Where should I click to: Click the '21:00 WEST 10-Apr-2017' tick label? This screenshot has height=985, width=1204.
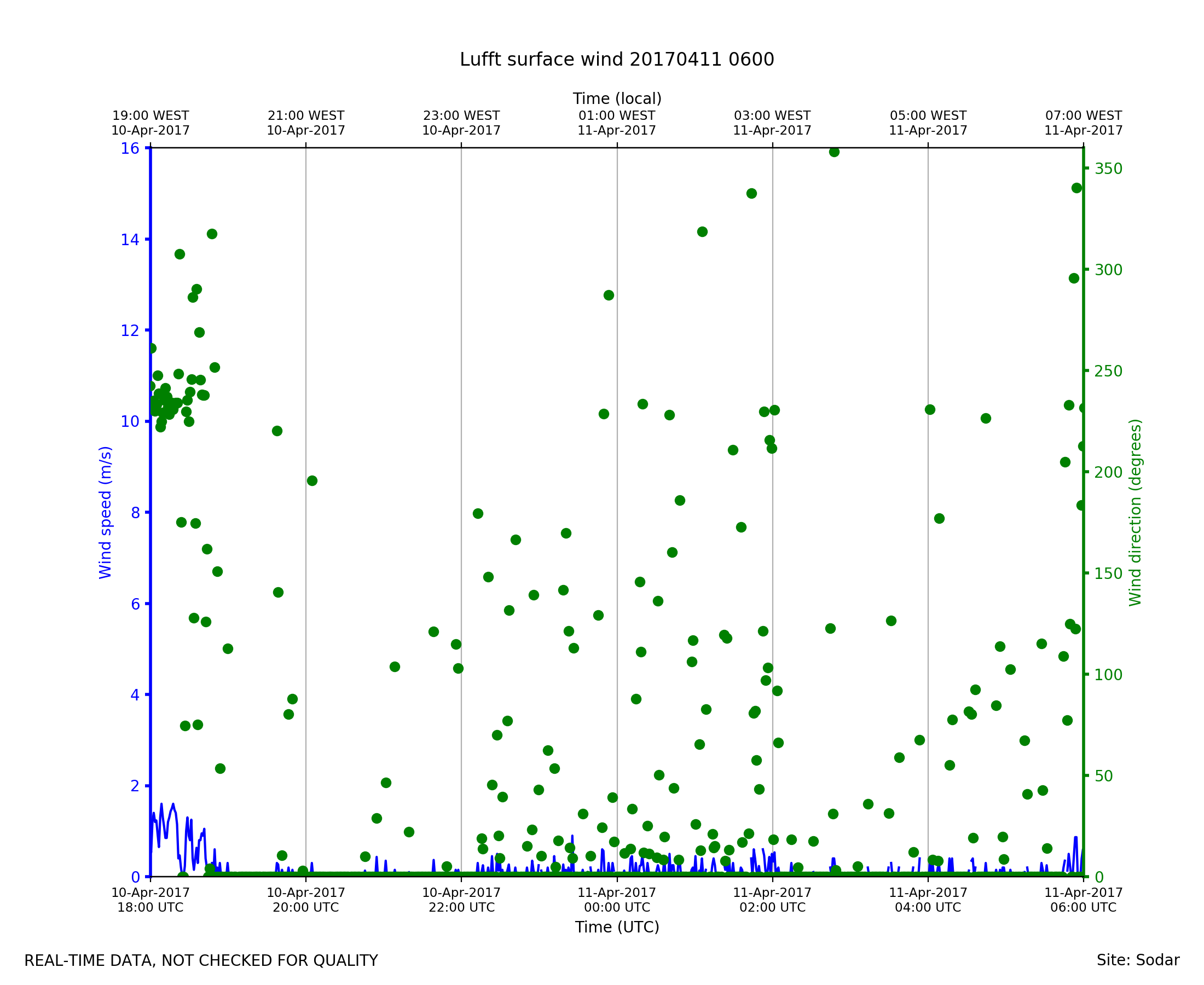[x=306, y=123]
